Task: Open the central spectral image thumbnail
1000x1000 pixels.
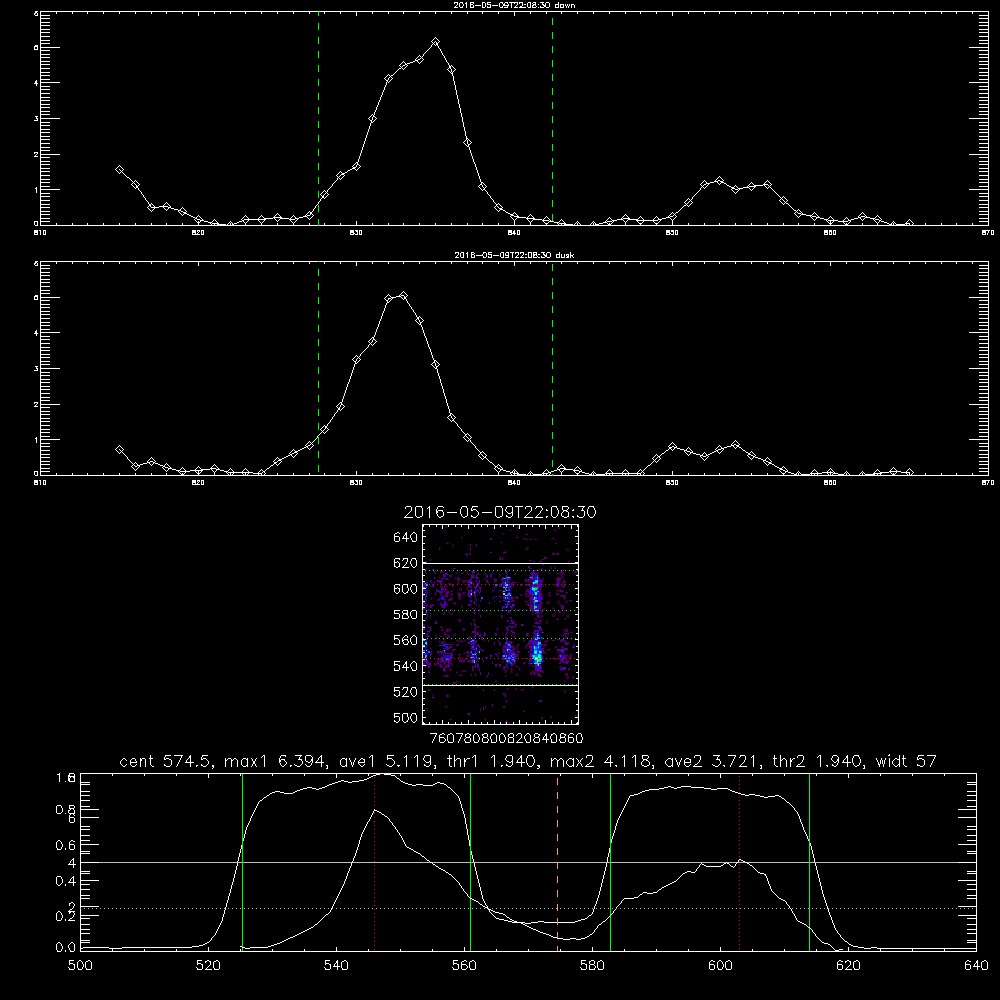Action: point(500,624)
